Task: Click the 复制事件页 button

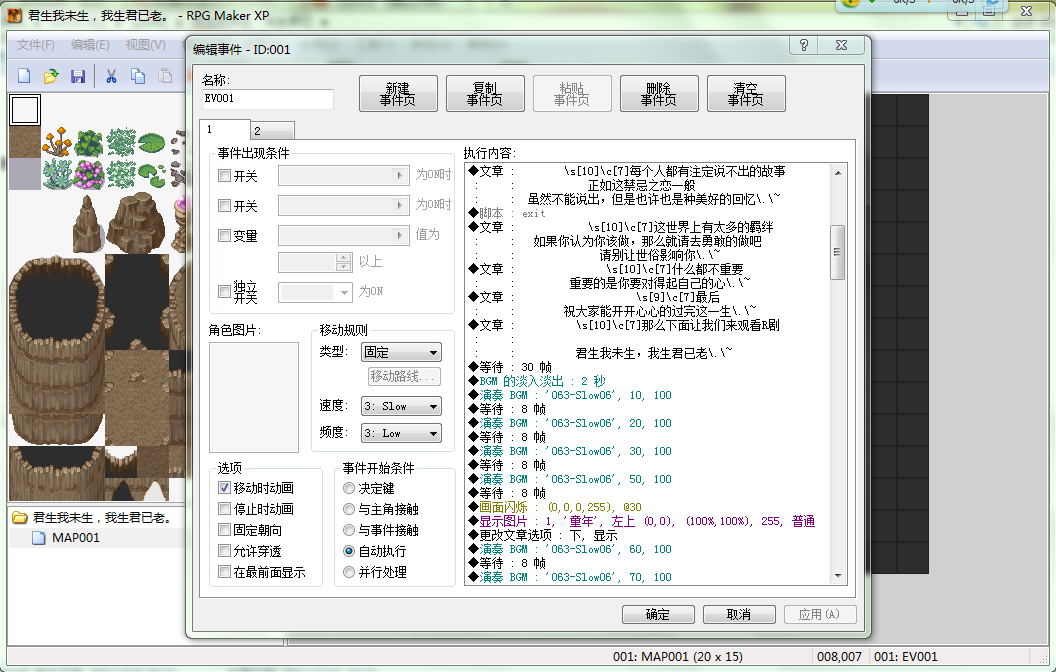Action: click(485, 94)
